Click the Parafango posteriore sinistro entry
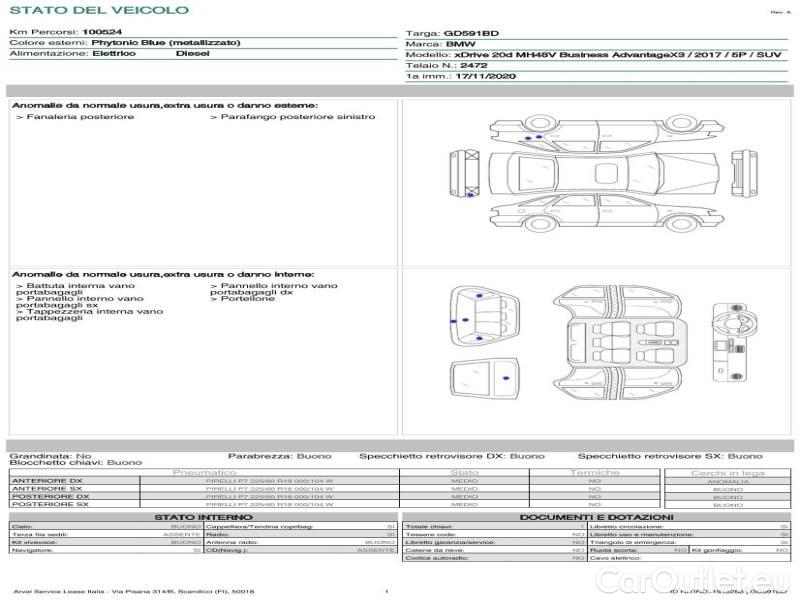800x600 pixels. tap(292, 117)
